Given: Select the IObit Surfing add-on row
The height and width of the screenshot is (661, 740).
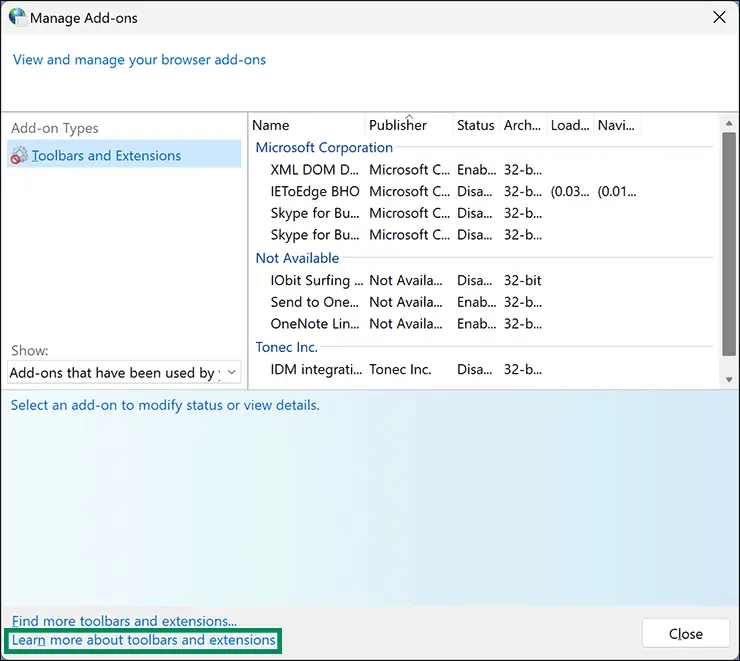Looking at the screenshot, I should coord(482,280).
